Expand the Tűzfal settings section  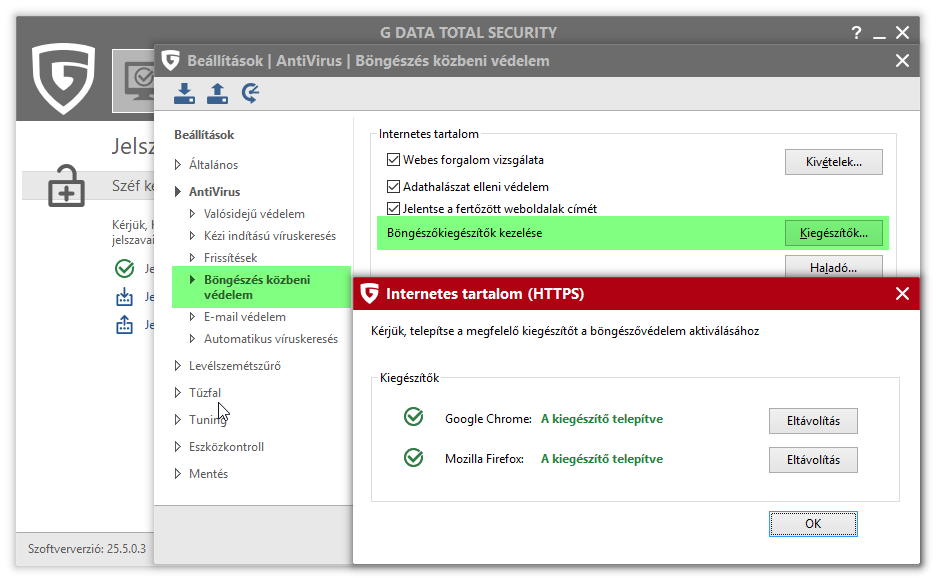(179, 393)
